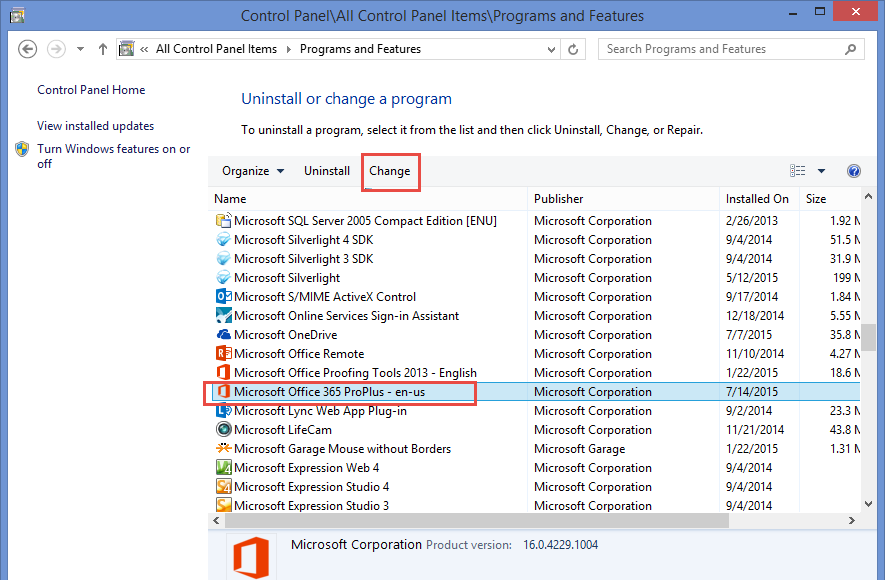Click the change view icon
885x580 pixels.
tap(798, 171)
